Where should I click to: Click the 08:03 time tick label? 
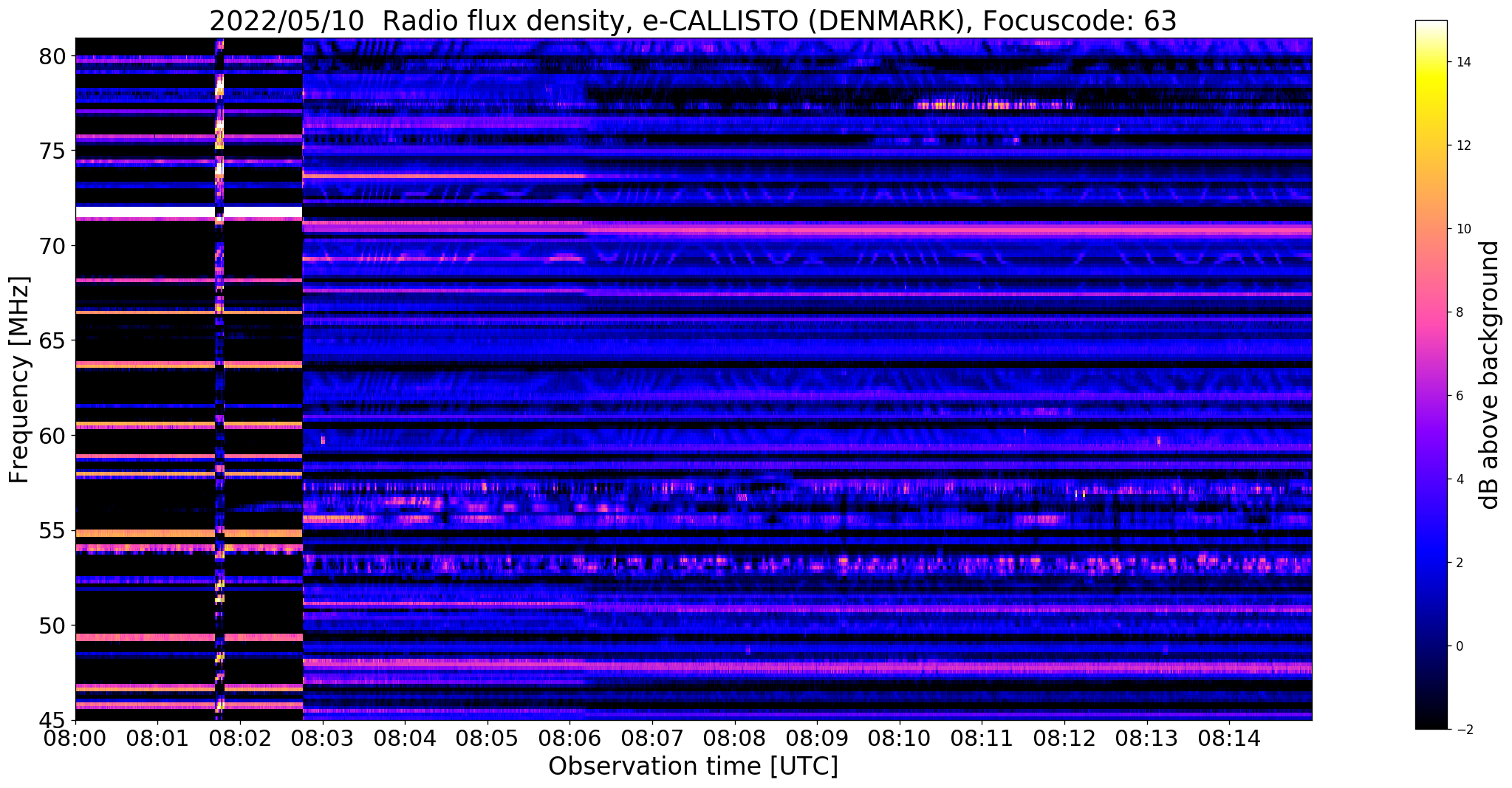point(323,739)
